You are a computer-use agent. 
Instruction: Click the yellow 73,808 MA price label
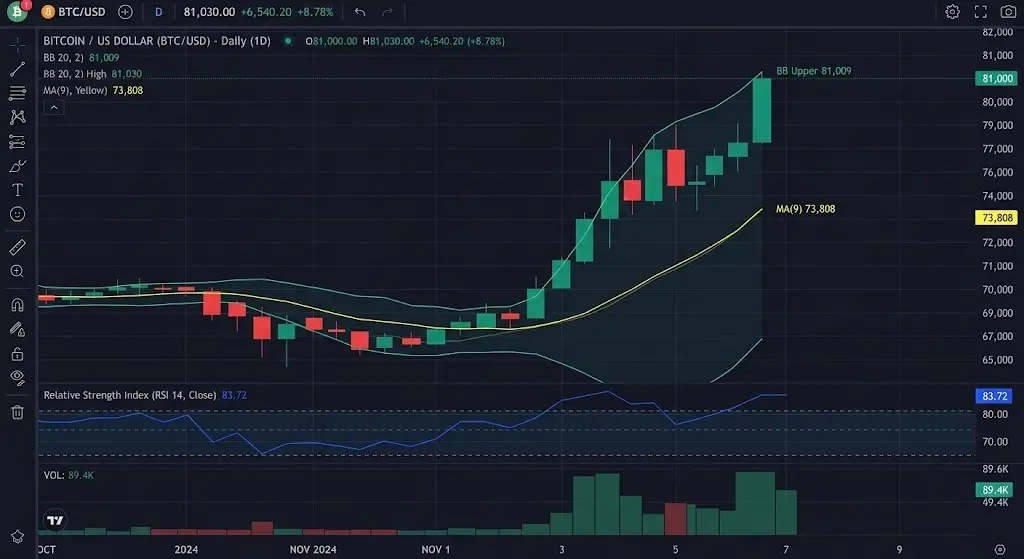(x=996, y=217)
